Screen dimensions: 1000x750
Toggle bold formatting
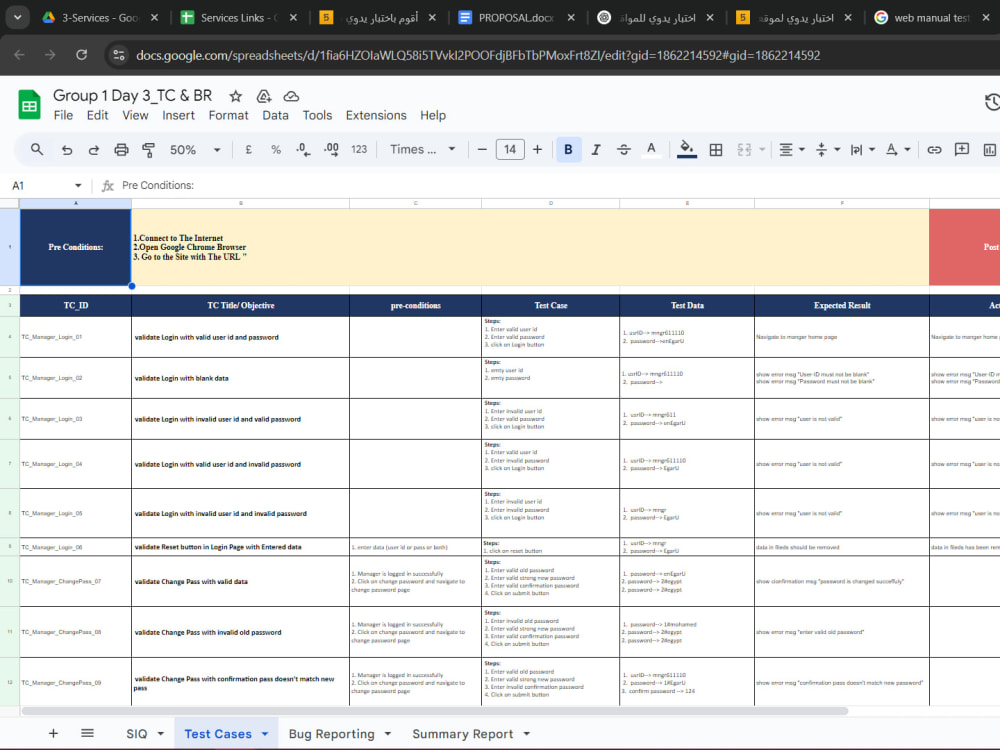click(568, 149)
